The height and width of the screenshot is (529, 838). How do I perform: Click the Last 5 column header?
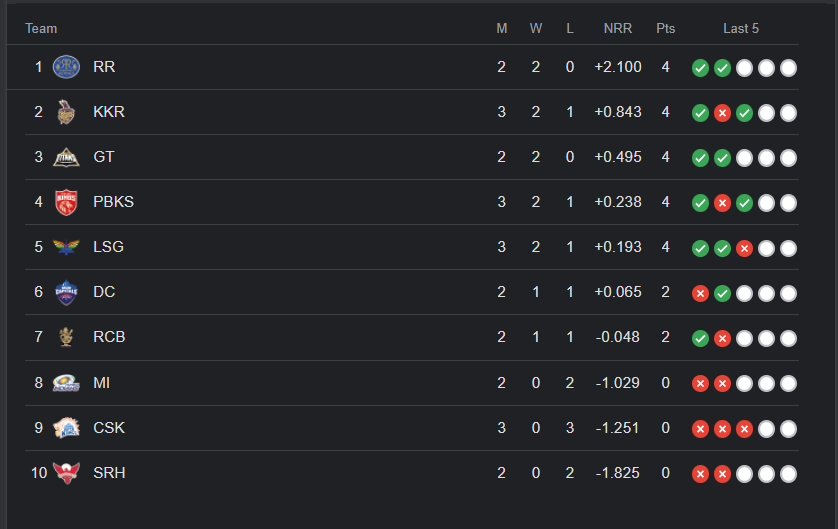[x=741, y=28]
